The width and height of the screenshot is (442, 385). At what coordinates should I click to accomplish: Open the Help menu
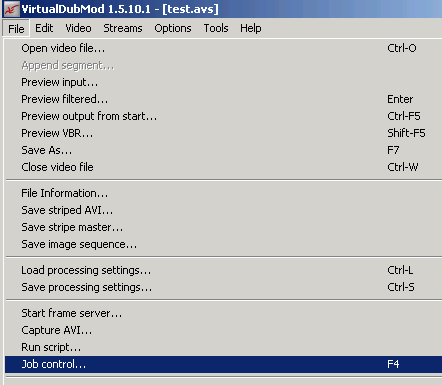[x=251, y=28]
